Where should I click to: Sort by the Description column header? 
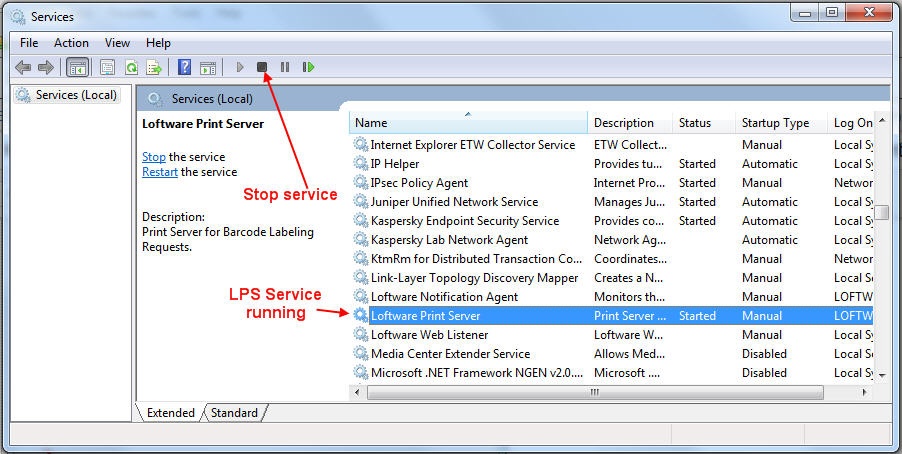630,123
